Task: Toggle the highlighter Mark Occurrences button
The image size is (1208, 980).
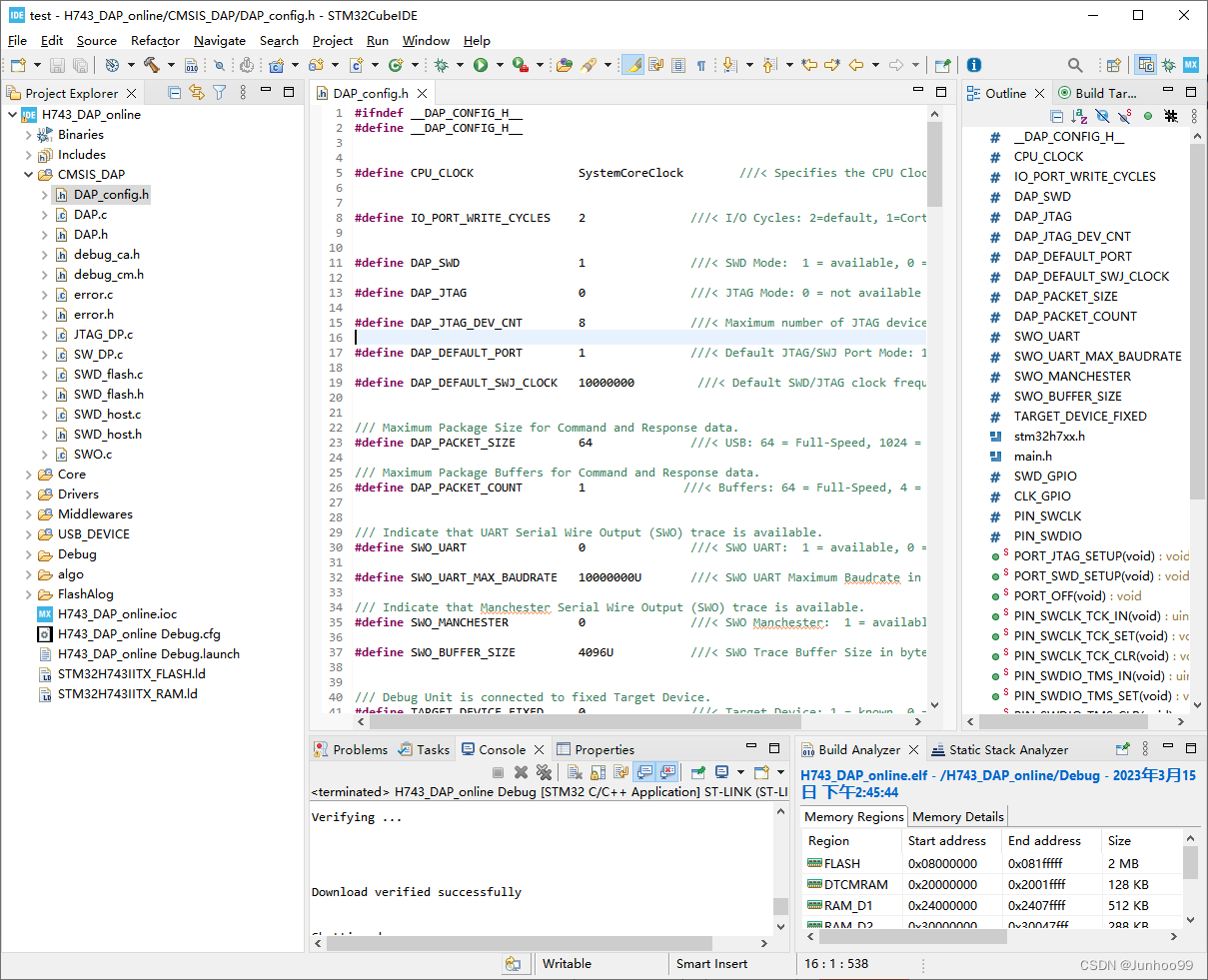Action: (x=632, y=65)
